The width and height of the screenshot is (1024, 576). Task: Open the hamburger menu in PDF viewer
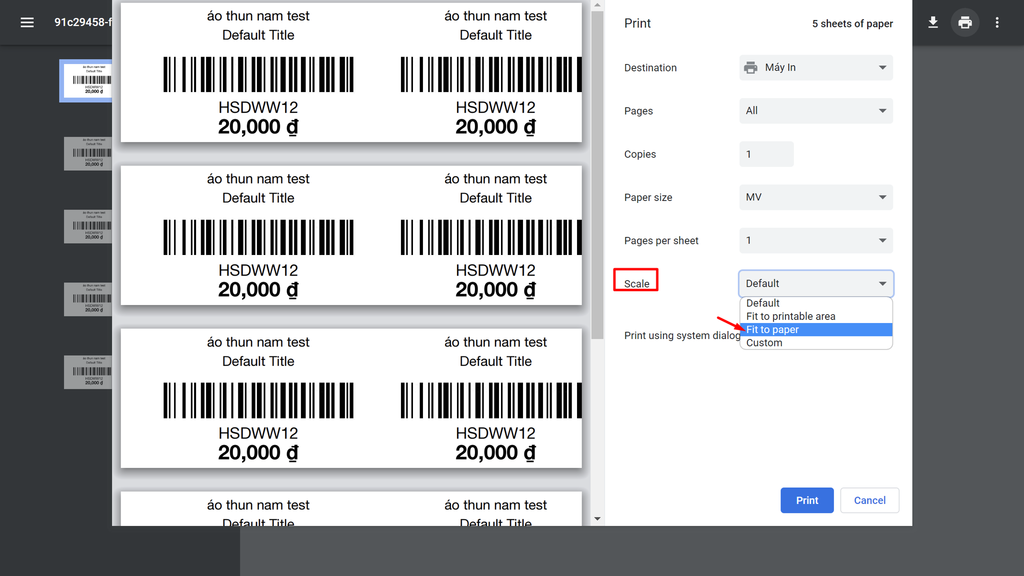27,23
